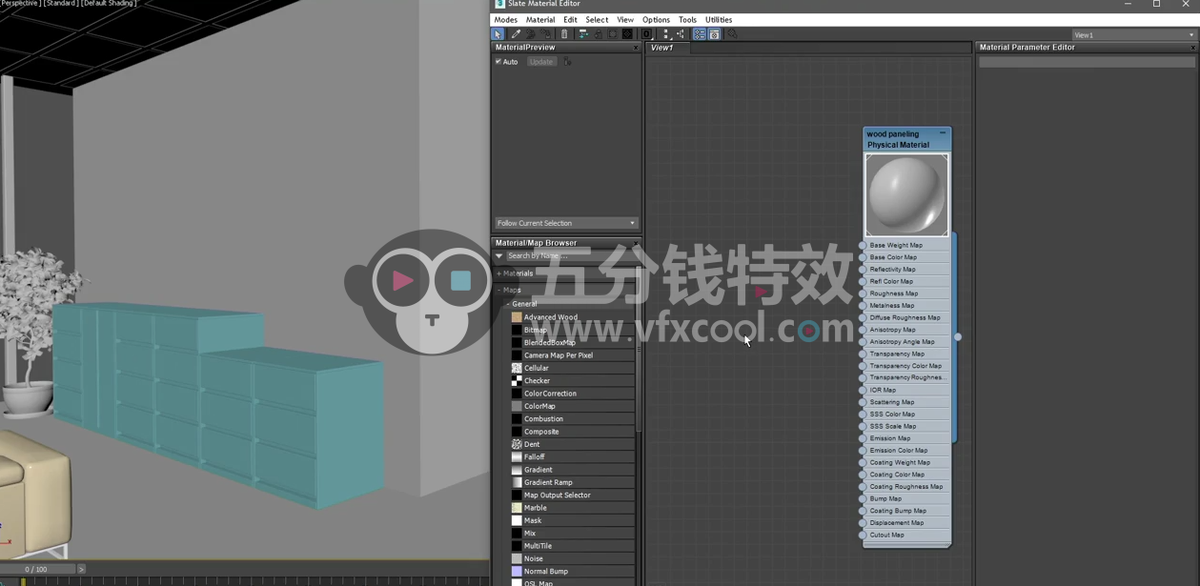
Task: Toggle the Auto preview checkbox
Action: pyautogui.click(x=498, y=62)
